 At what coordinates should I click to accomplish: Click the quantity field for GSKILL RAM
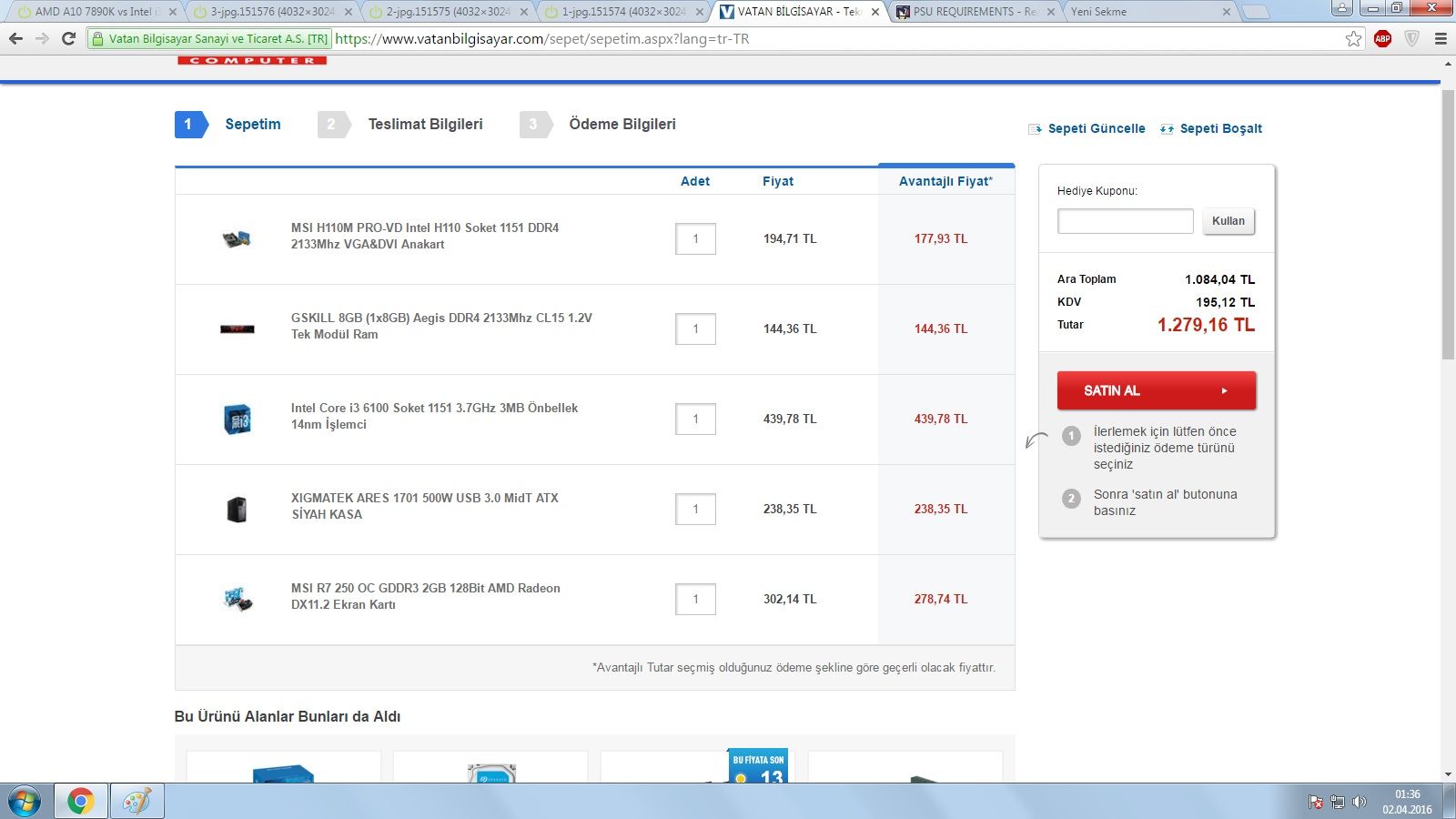pos(695,329)
